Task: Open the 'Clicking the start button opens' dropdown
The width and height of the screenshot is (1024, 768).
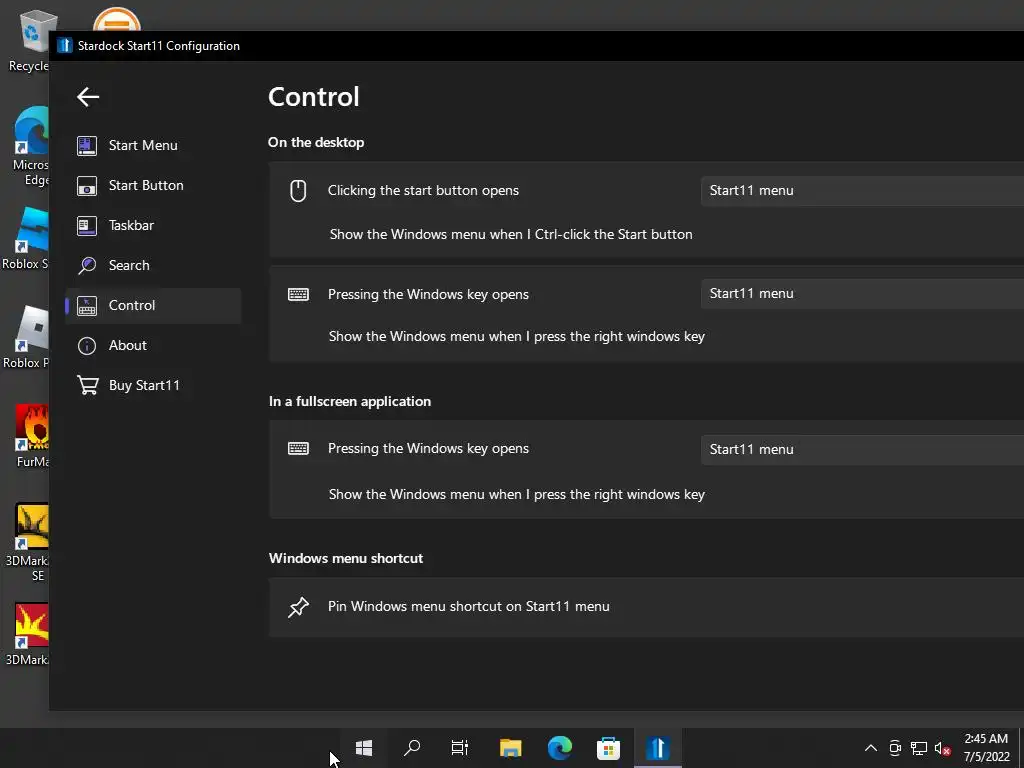Action: pos(862,191)
